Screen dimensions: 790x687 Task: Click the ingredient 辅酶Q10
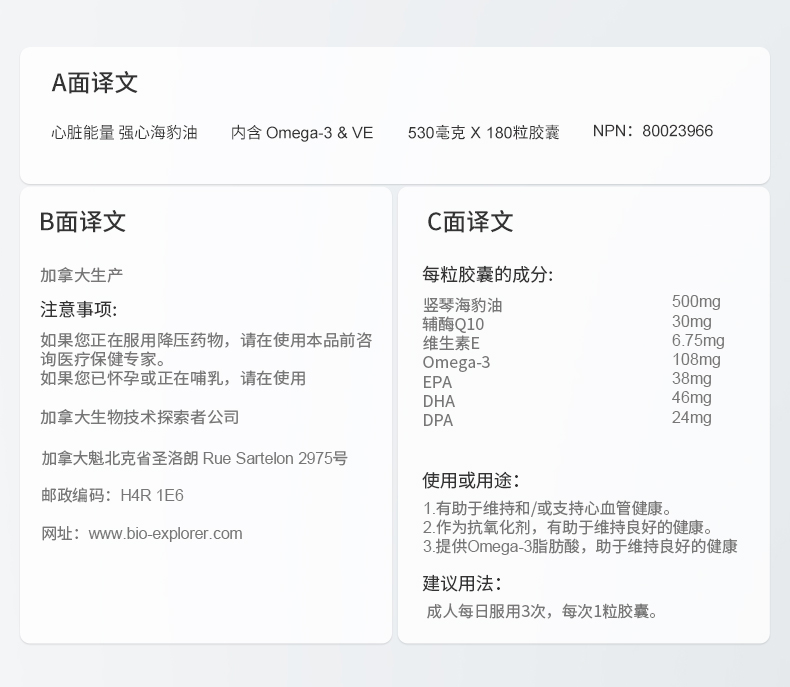453,324
